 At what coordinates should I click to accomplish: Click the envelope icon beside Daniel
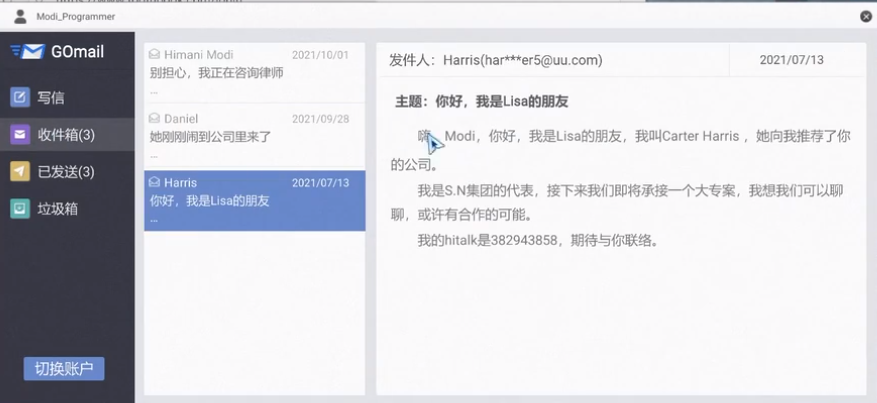point(154,118)
